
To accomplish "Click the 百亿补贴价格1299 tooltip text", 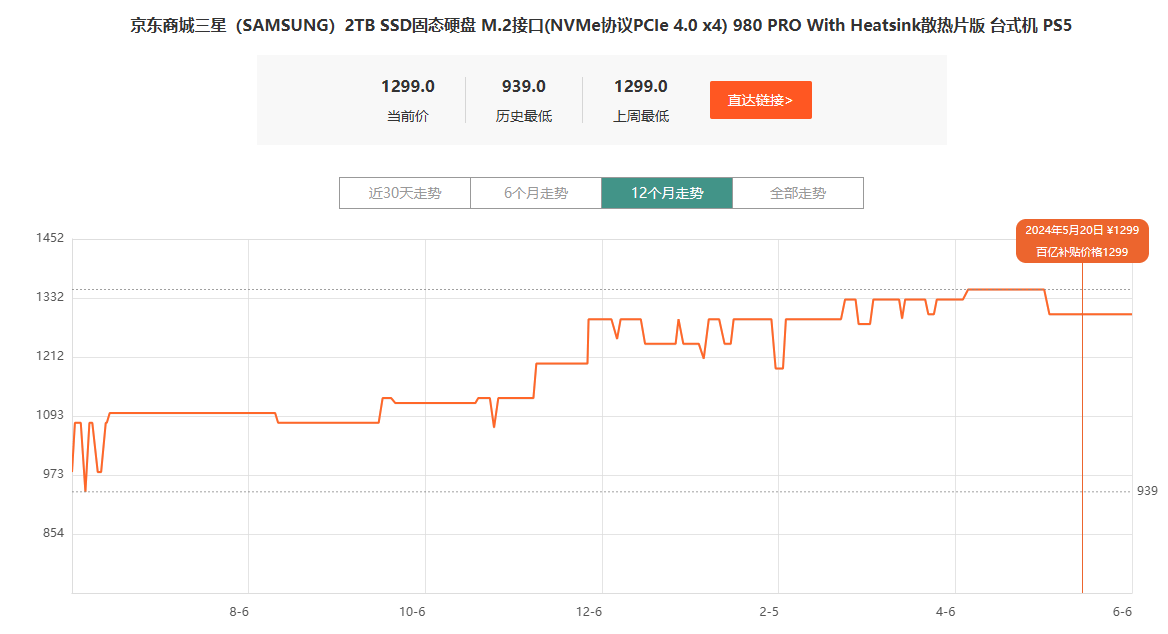I will pyautogui.click(x=1081, y=251).
